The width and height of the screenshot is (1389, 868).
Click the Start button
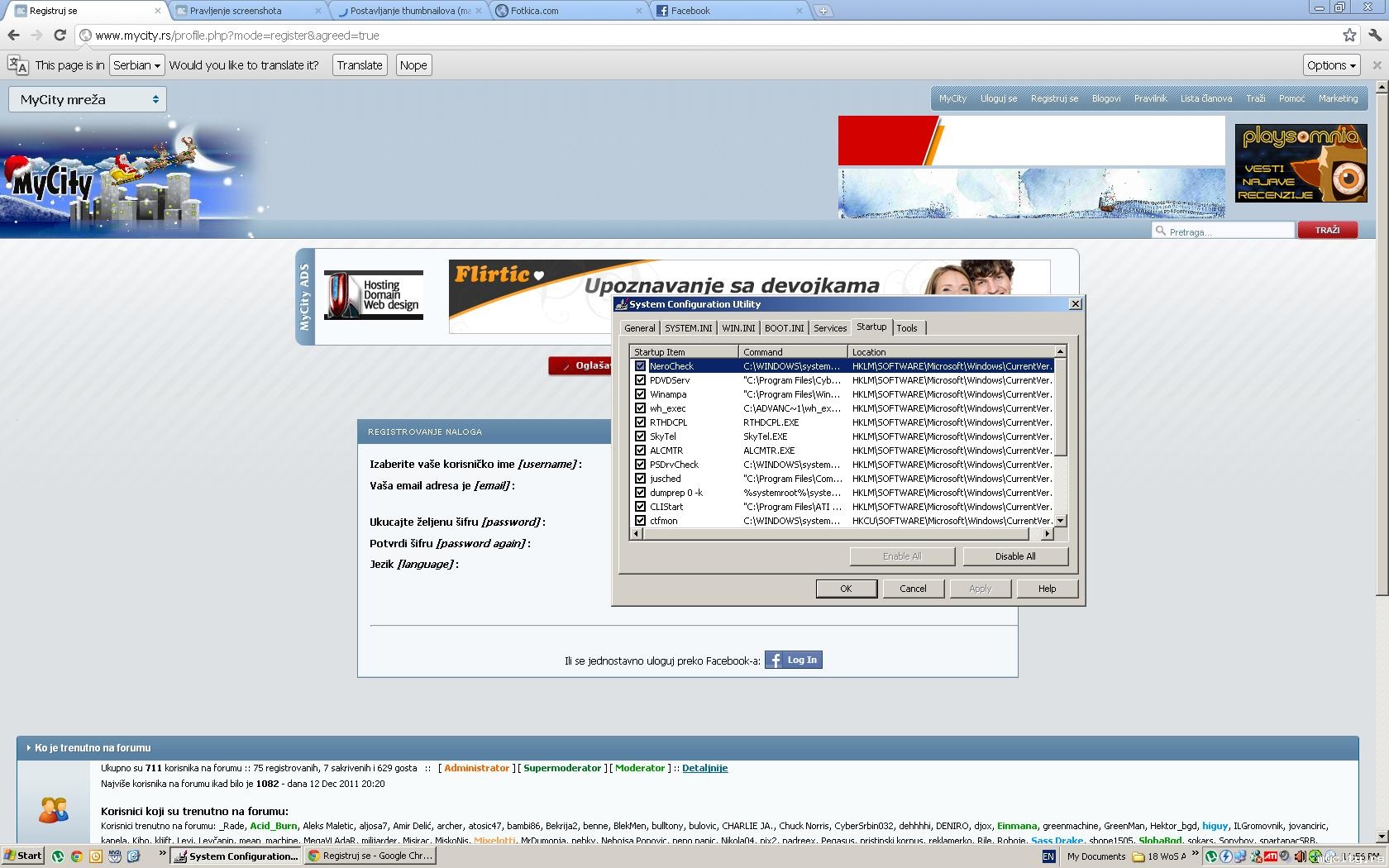point(23,856)
